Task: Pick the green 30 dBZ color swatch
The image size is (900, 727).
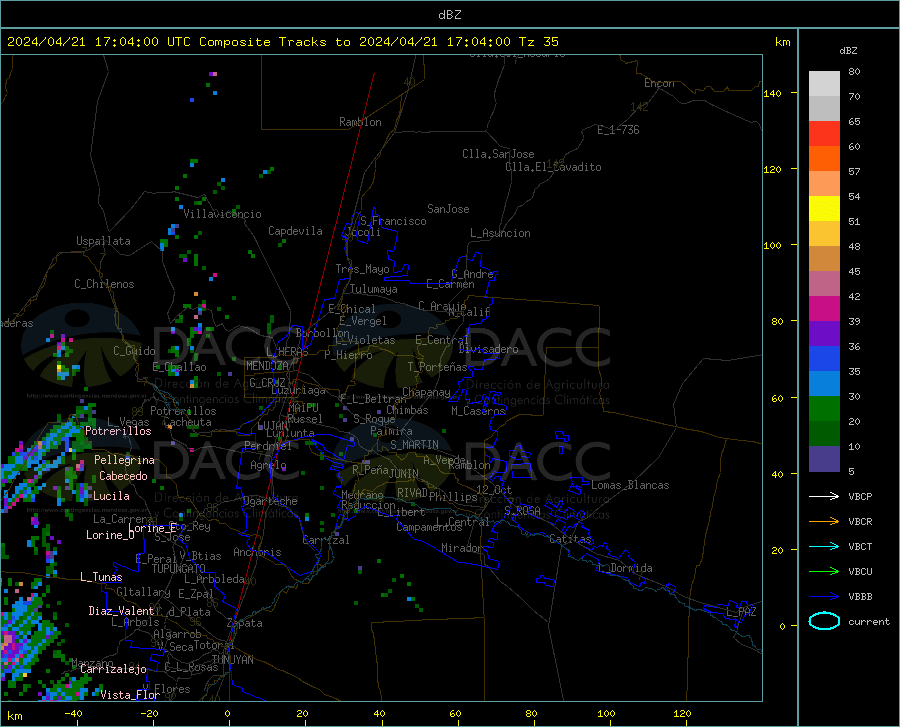Action: click(x=824, y=409)
